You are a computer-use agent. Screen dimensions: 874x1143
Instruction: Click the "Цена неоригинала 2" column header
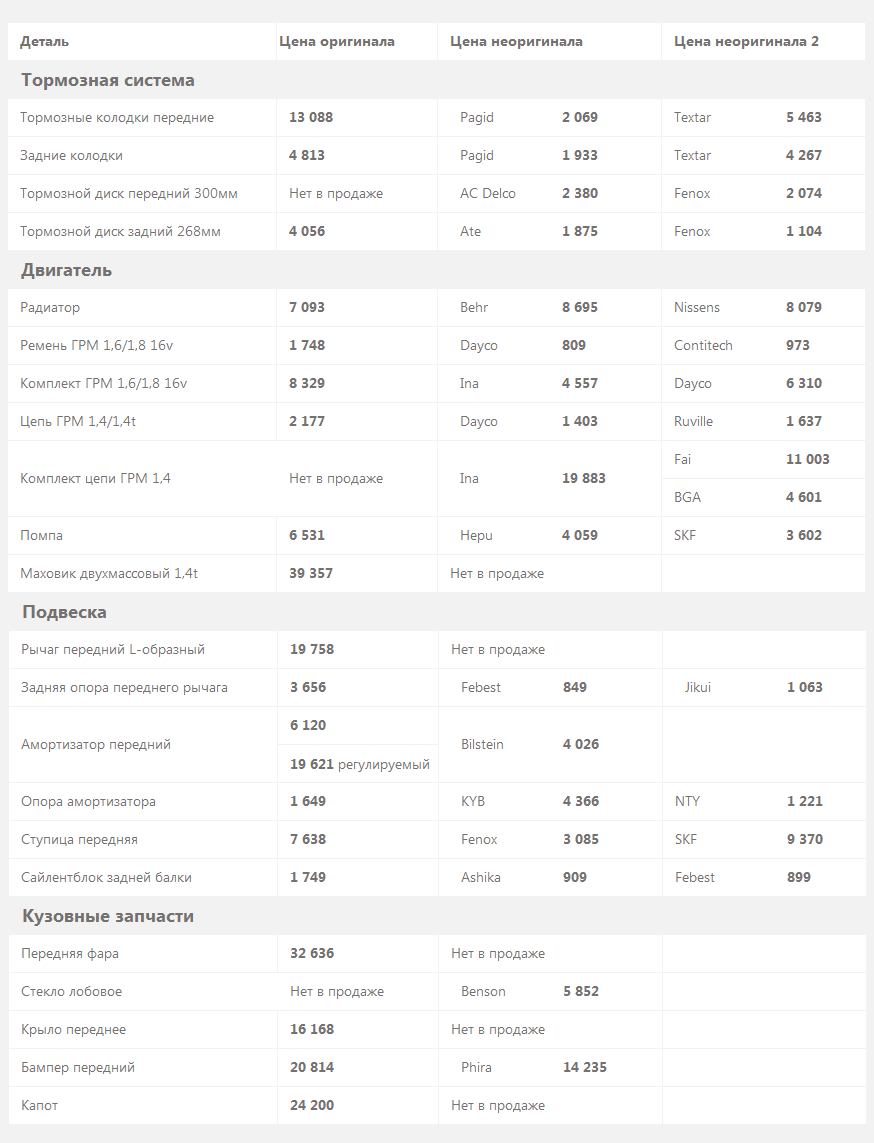click(746, 42)
